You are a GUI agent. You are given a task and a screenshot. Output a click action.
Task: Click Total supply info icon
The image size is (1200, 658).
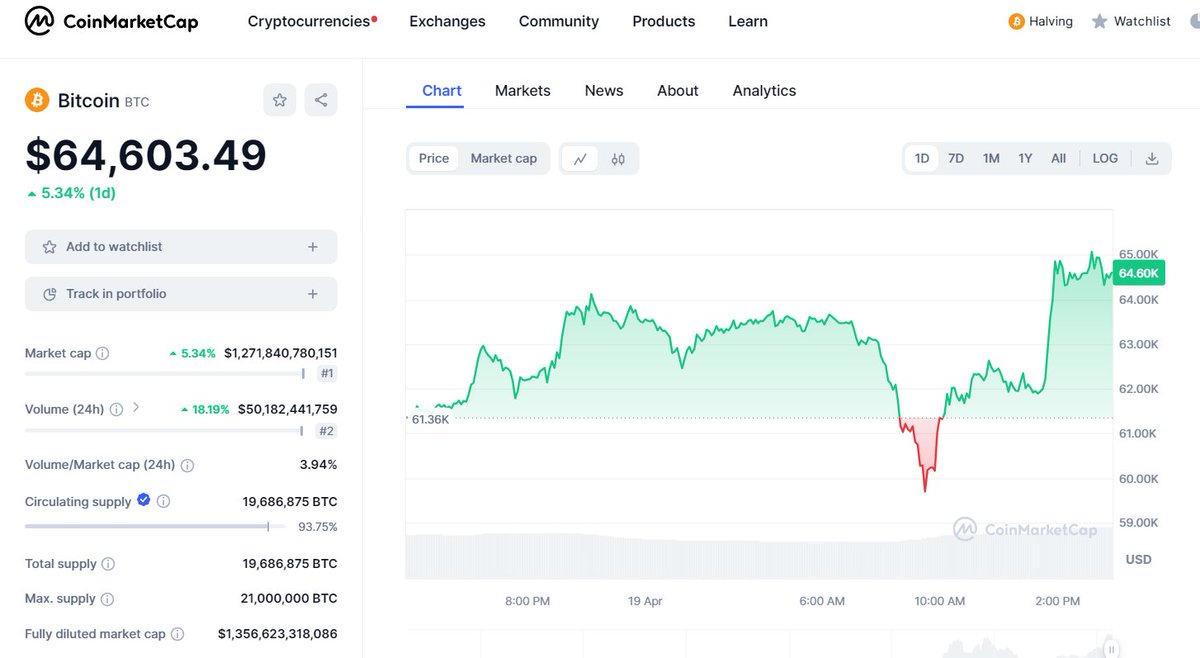[x=108, y=564]
